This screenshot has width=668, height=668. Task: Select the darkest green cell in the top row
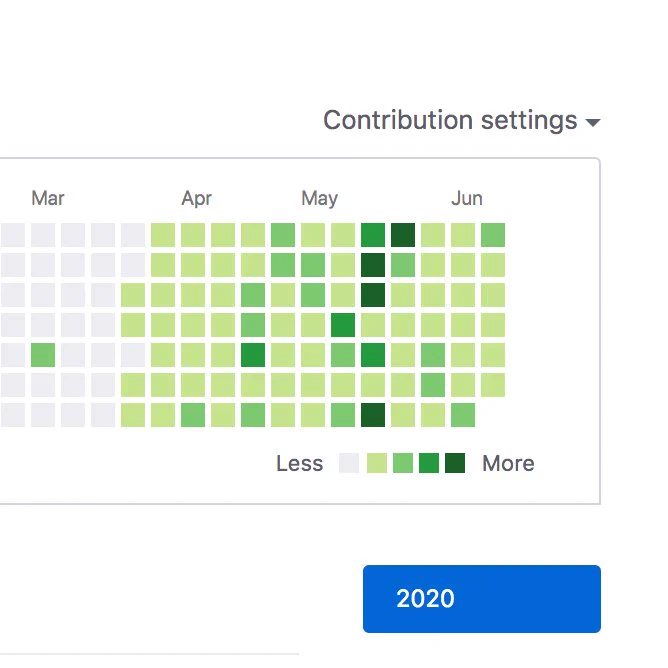click(x=403, y=235)
